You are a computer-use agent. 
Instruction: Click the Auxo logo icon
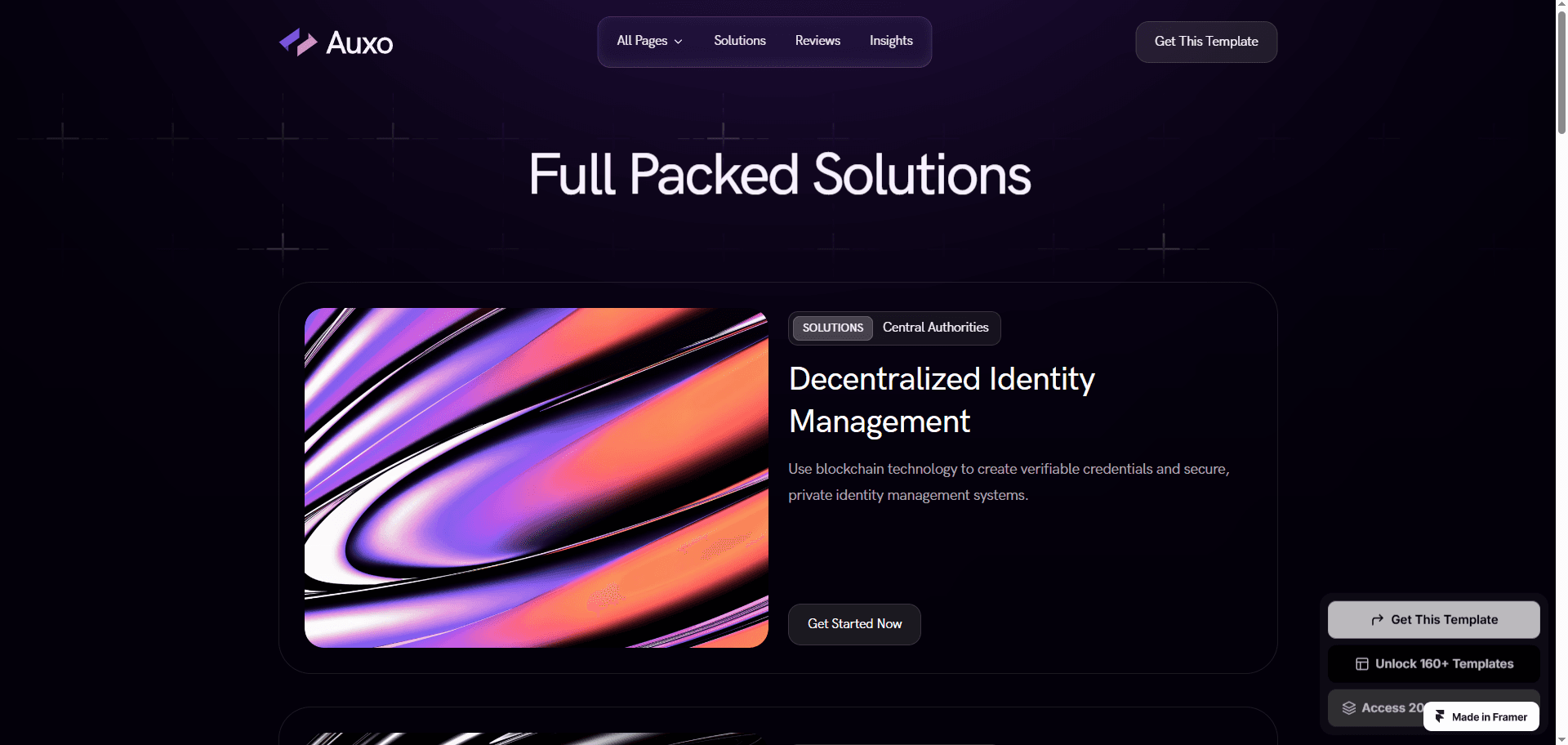tap(298, 42)
